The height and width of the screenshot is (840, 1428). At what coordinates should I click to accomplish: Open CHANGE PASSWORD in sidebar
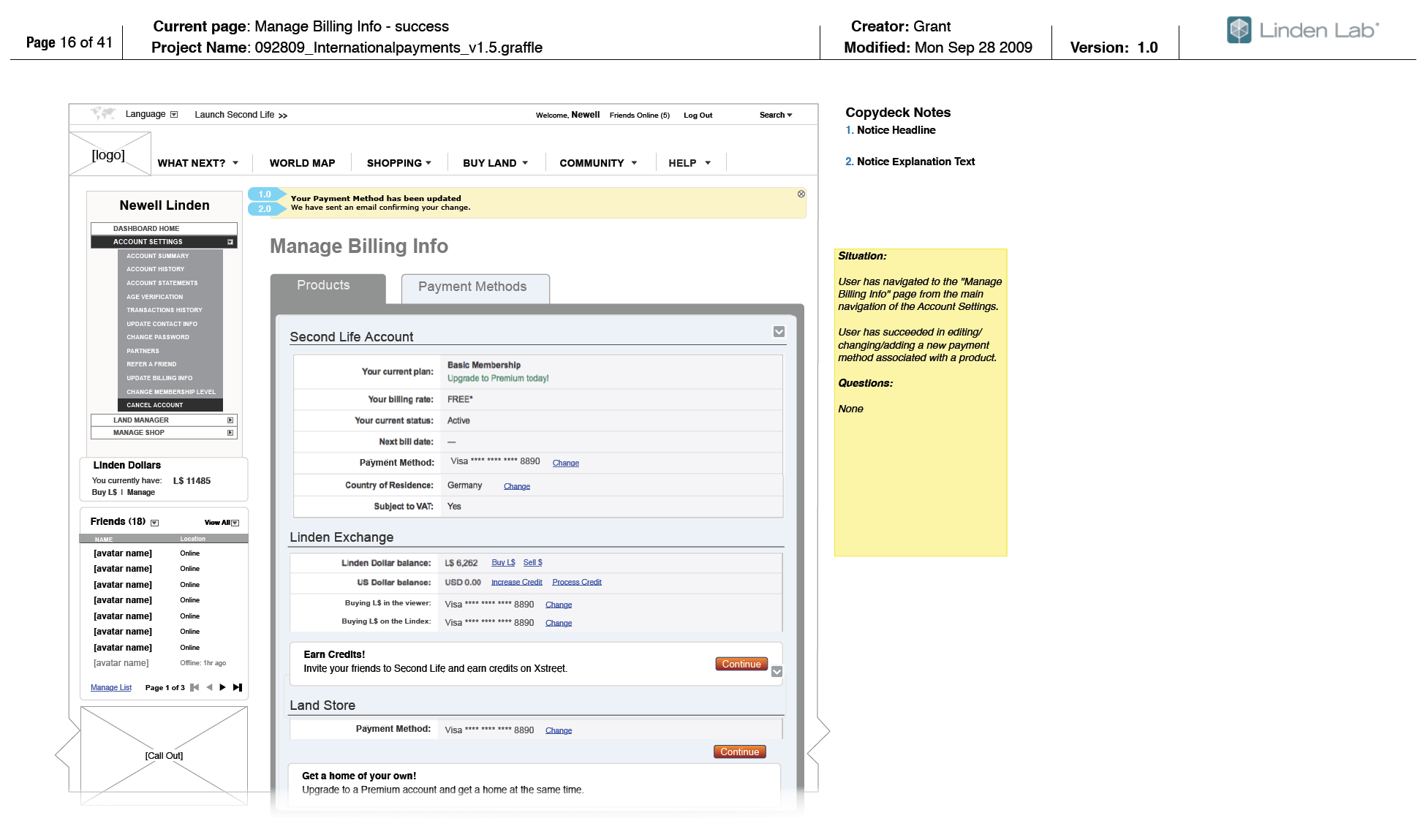coord(157,337)
